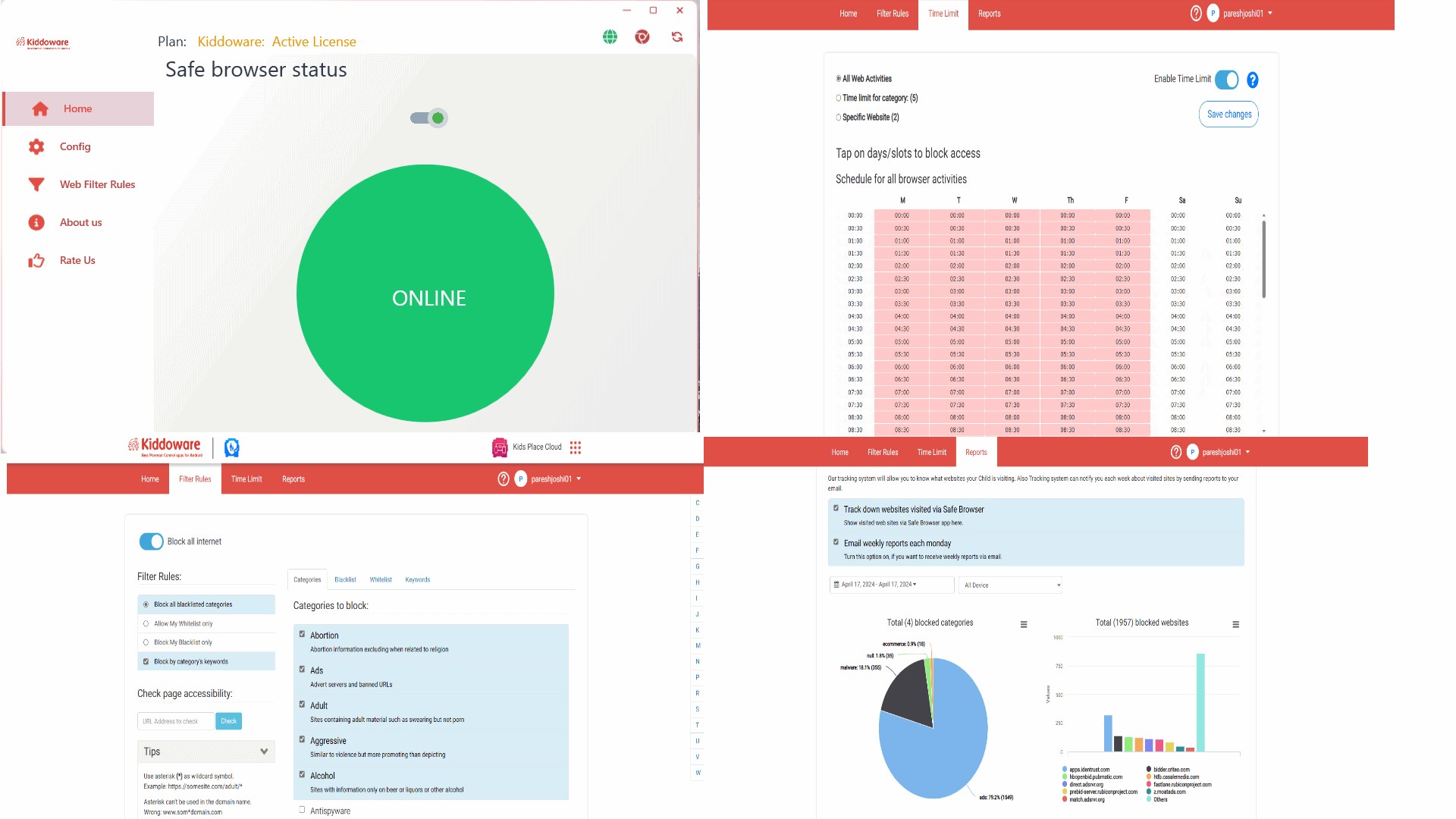
Task: Click the user avatar in Filter Rules navbar
Action: [521, 479]
